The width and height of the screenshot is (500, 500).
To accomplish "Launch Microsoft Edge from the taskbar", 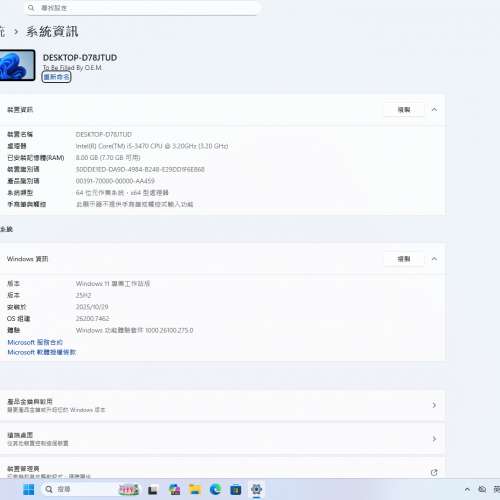I will 215,490.
